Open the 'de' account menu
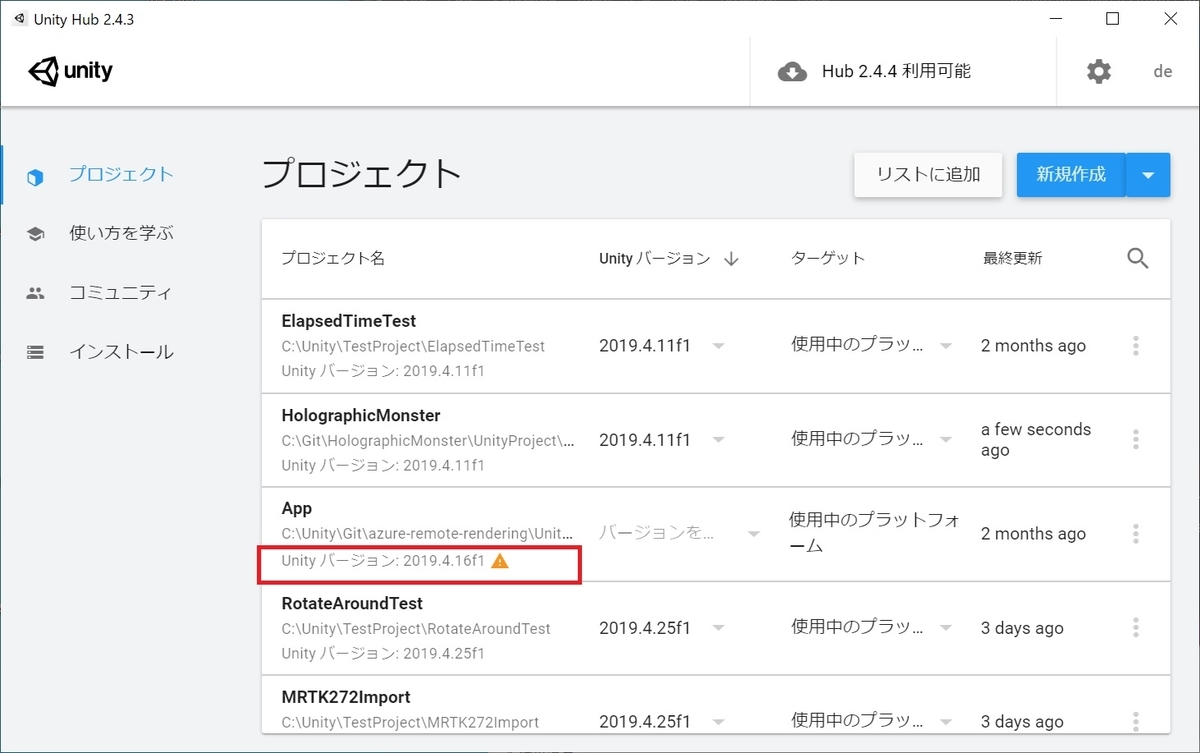This screenshot has height=753, width=1200. click(x=1163, y=72)
